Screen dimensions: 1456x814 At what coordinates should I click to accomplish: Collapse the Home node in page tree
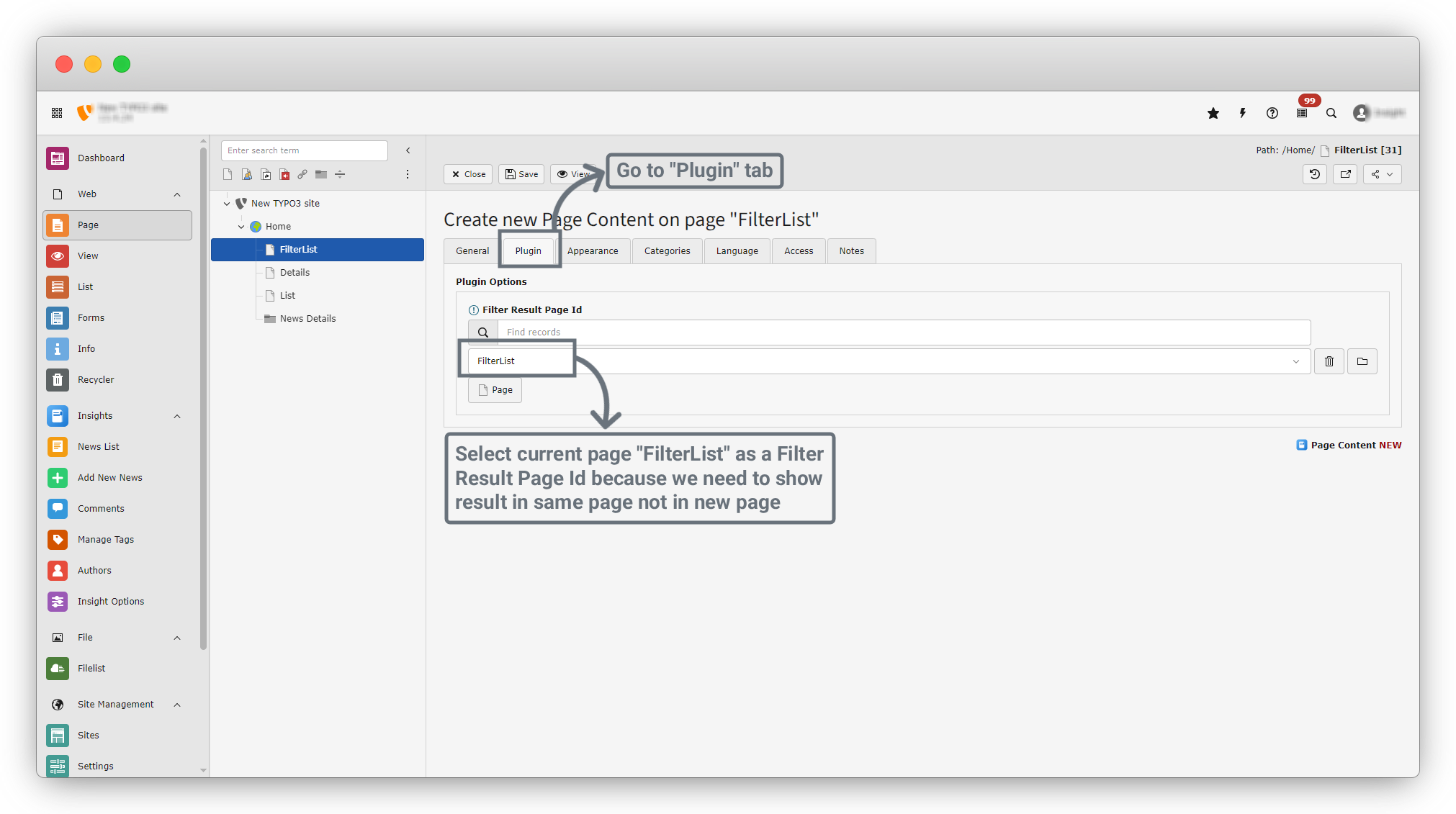pyautogui.click(x=241, y=227)
